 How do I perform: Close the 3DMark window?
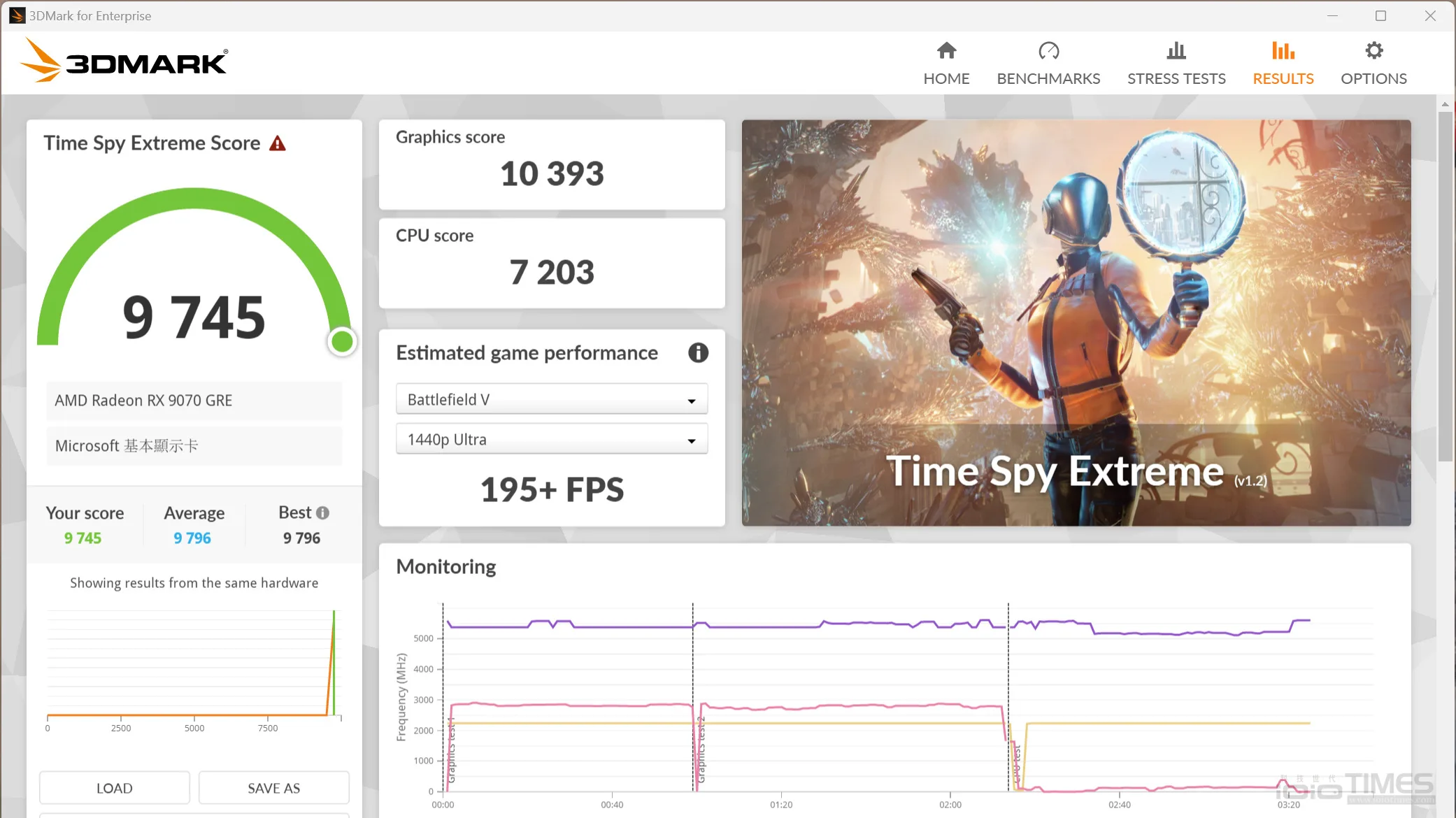(1430, 15)
